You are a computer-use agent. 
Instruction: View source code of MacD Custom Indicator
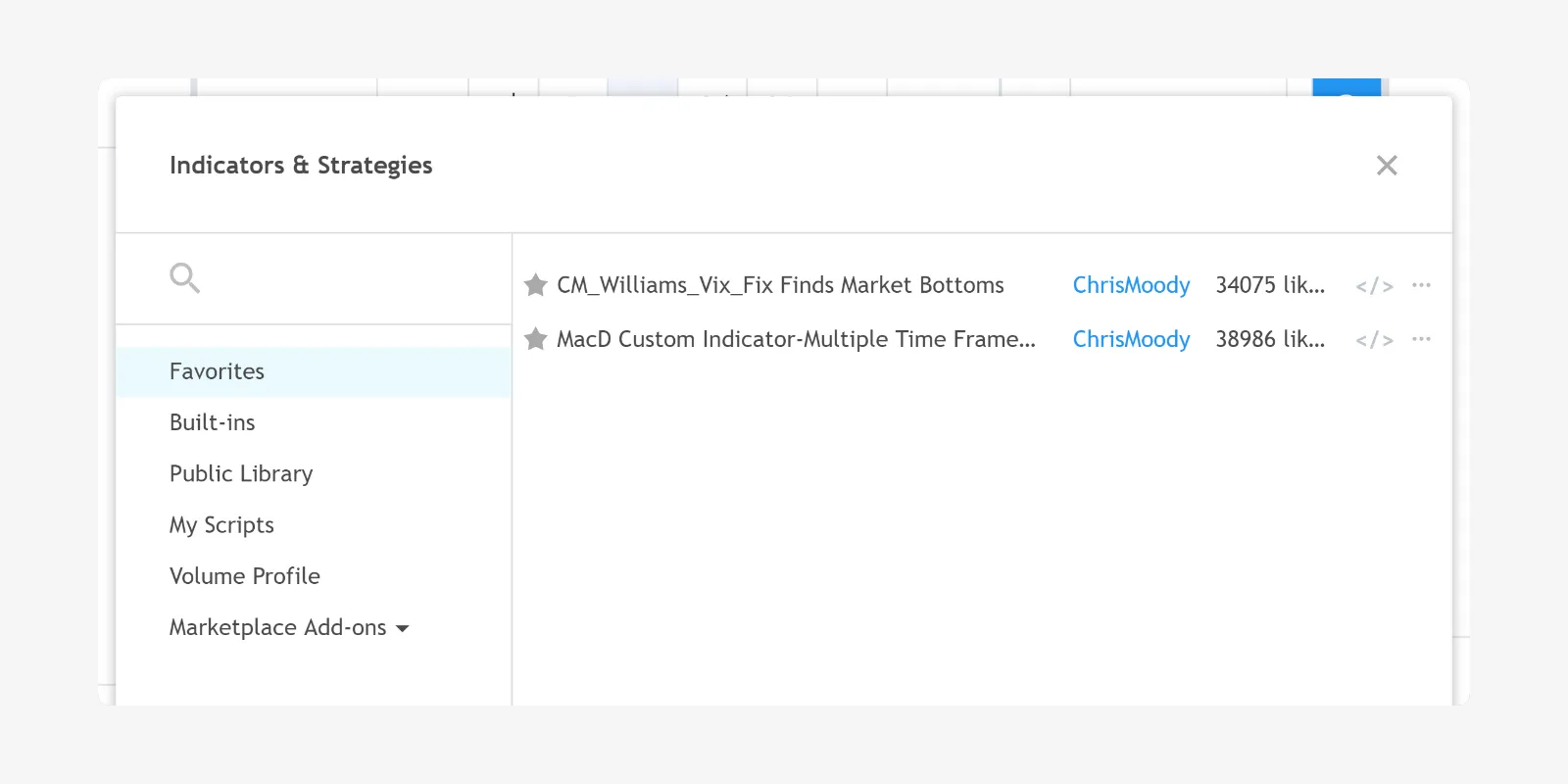(x=1374, y=340)
